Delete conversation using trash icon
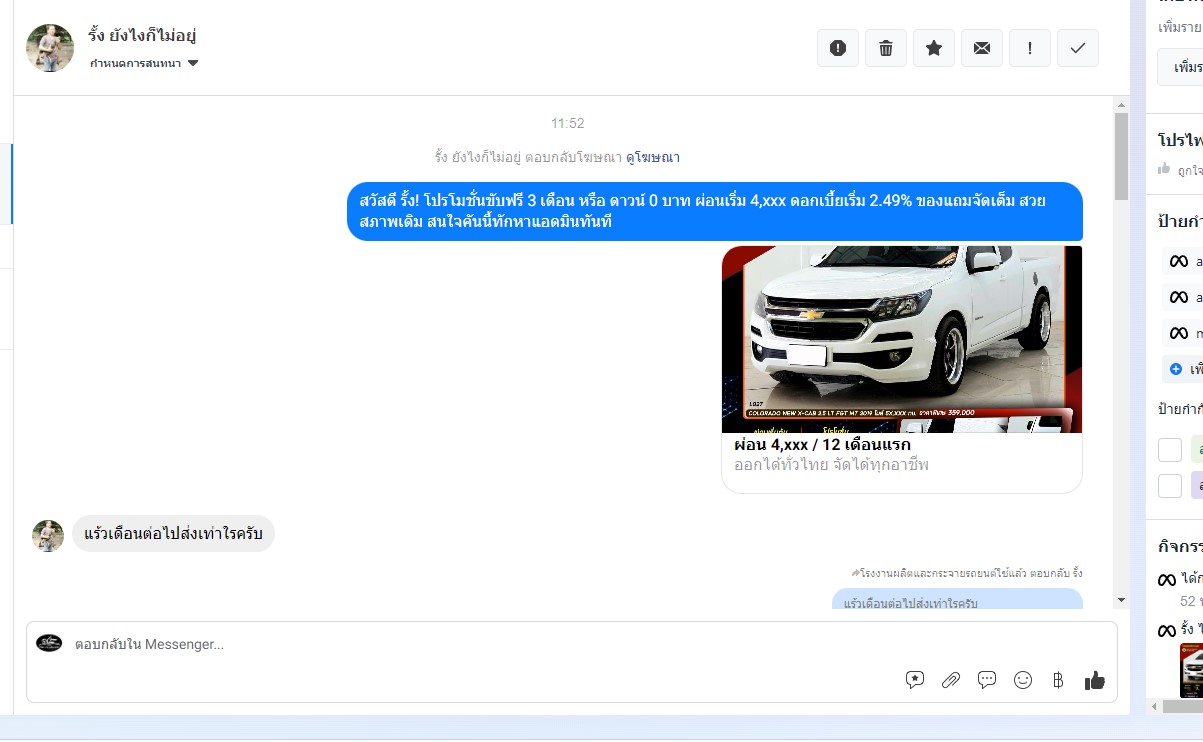 [886, 48]
